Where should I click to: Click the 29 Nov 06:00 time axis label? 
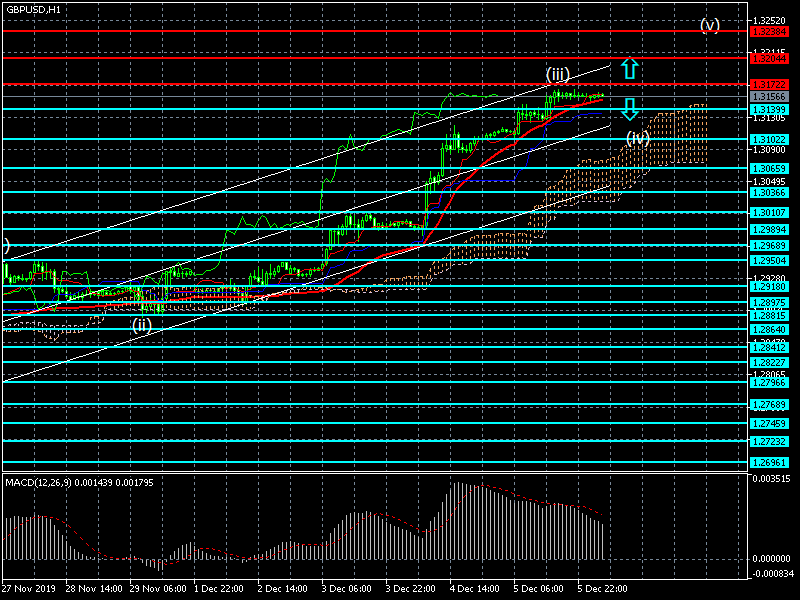(x=158, y=589)
